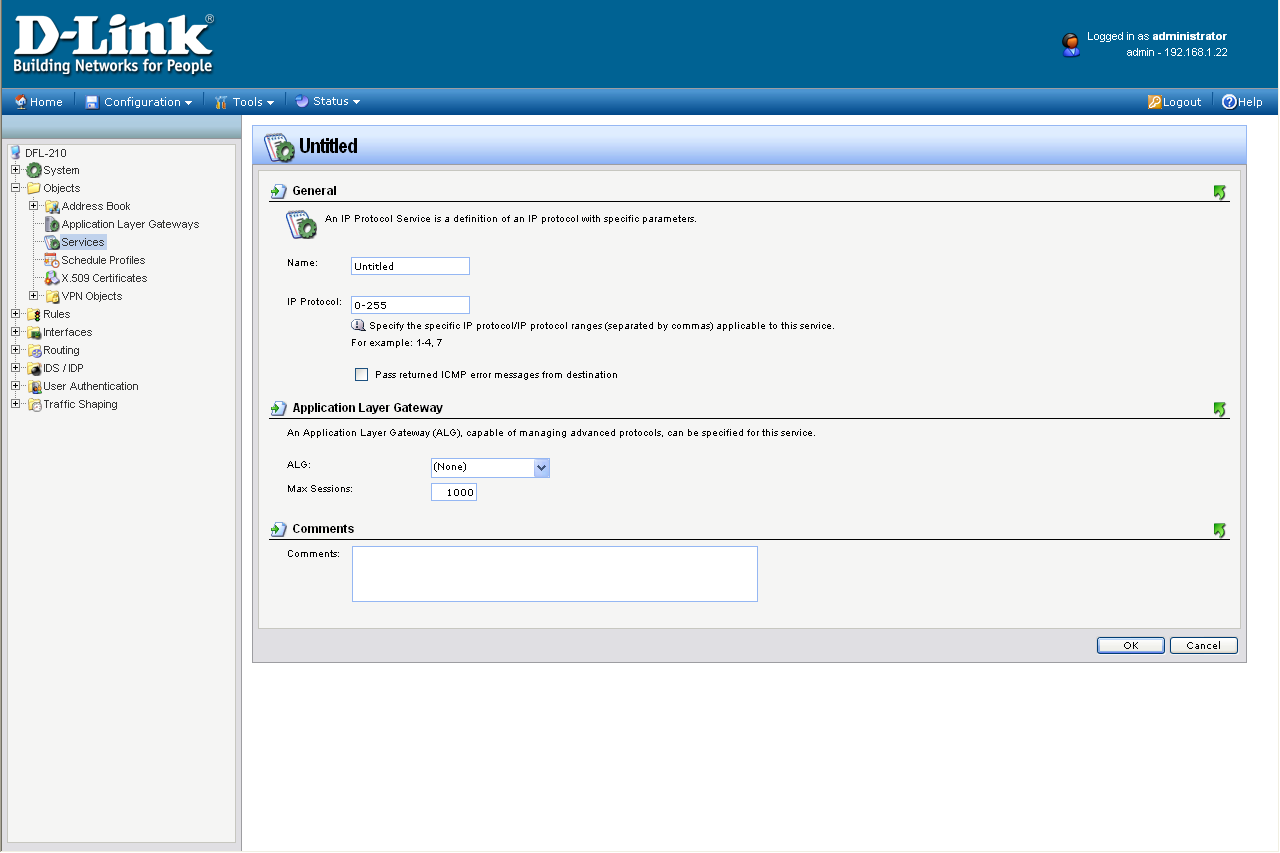This screenshot has height=853, width=1280.
Task: Click into the Comments text area
Action: click(555, 574)
